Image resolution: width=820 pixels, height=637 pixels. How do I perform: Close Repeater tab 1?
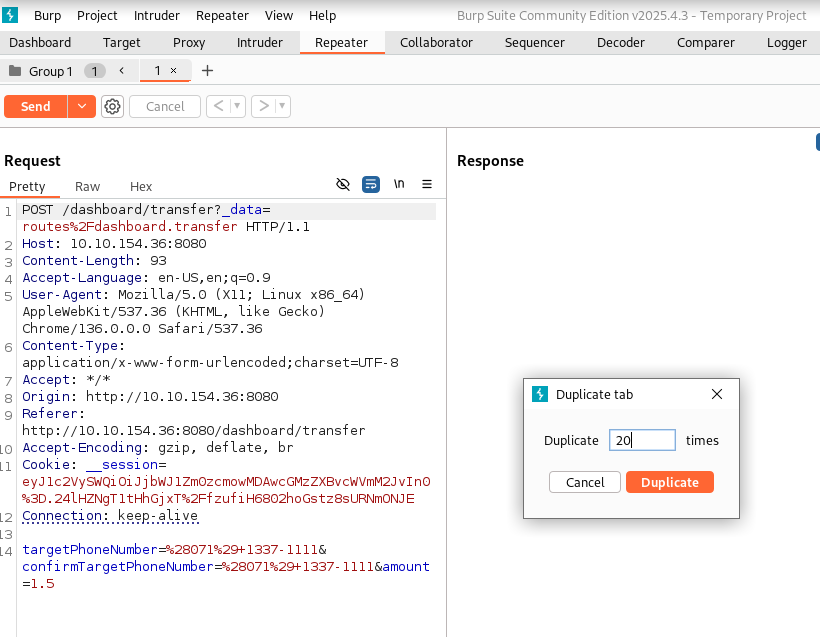[x=174, y=70]
